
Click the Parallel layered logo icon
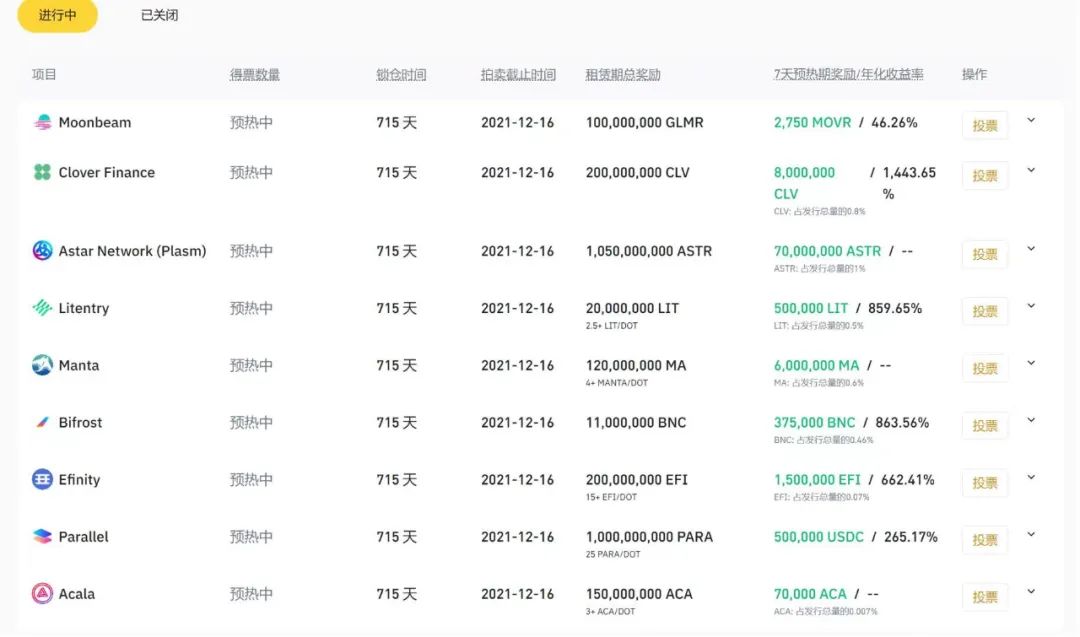[x=43, y=536]
